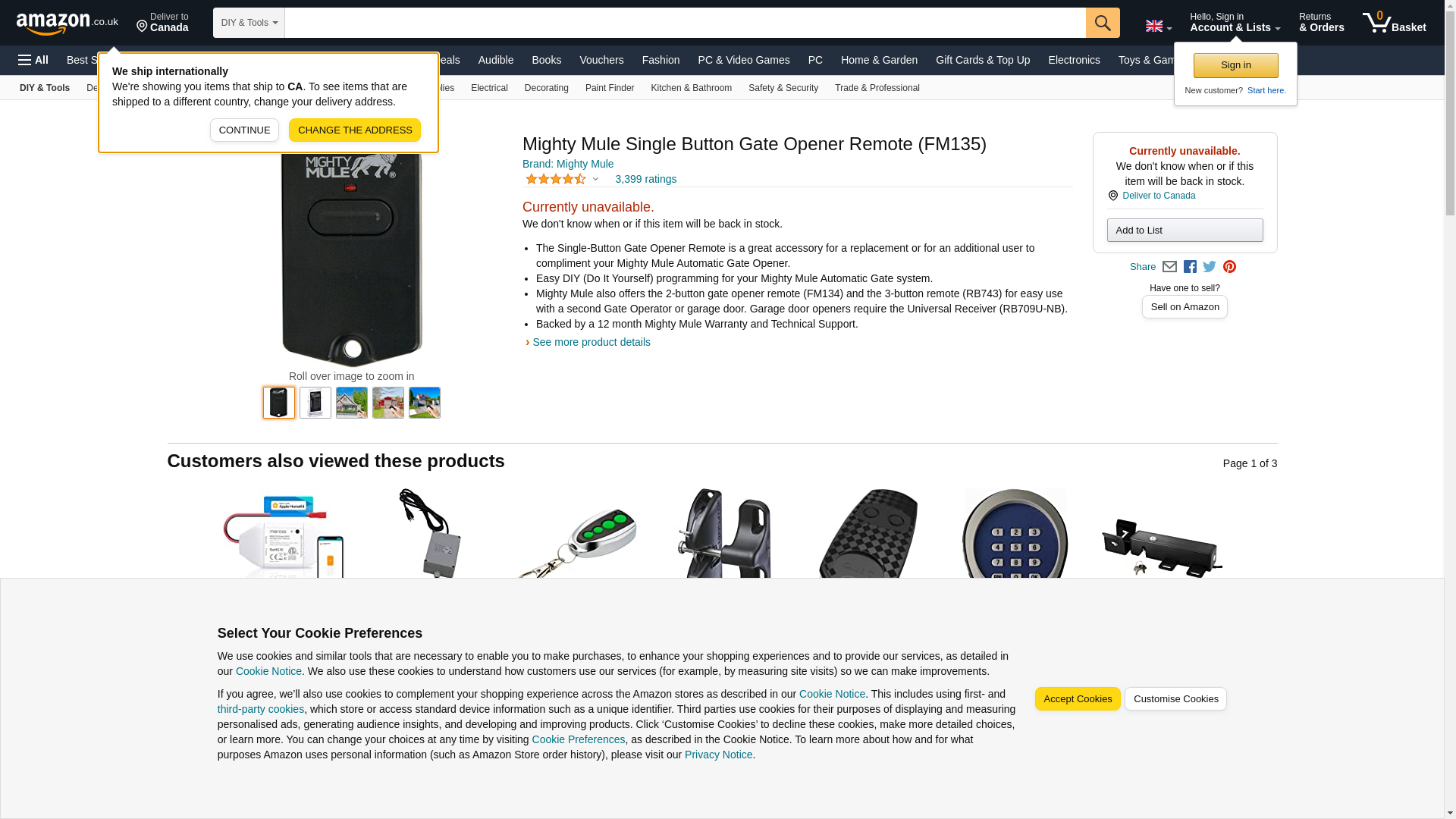Share product on Facebook icon
The image size is (1456, 819).
tap(1190, 267)
